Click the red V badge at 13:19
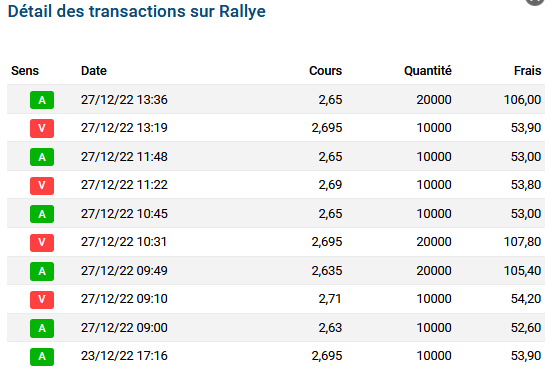549x369 pixels. 42,128
